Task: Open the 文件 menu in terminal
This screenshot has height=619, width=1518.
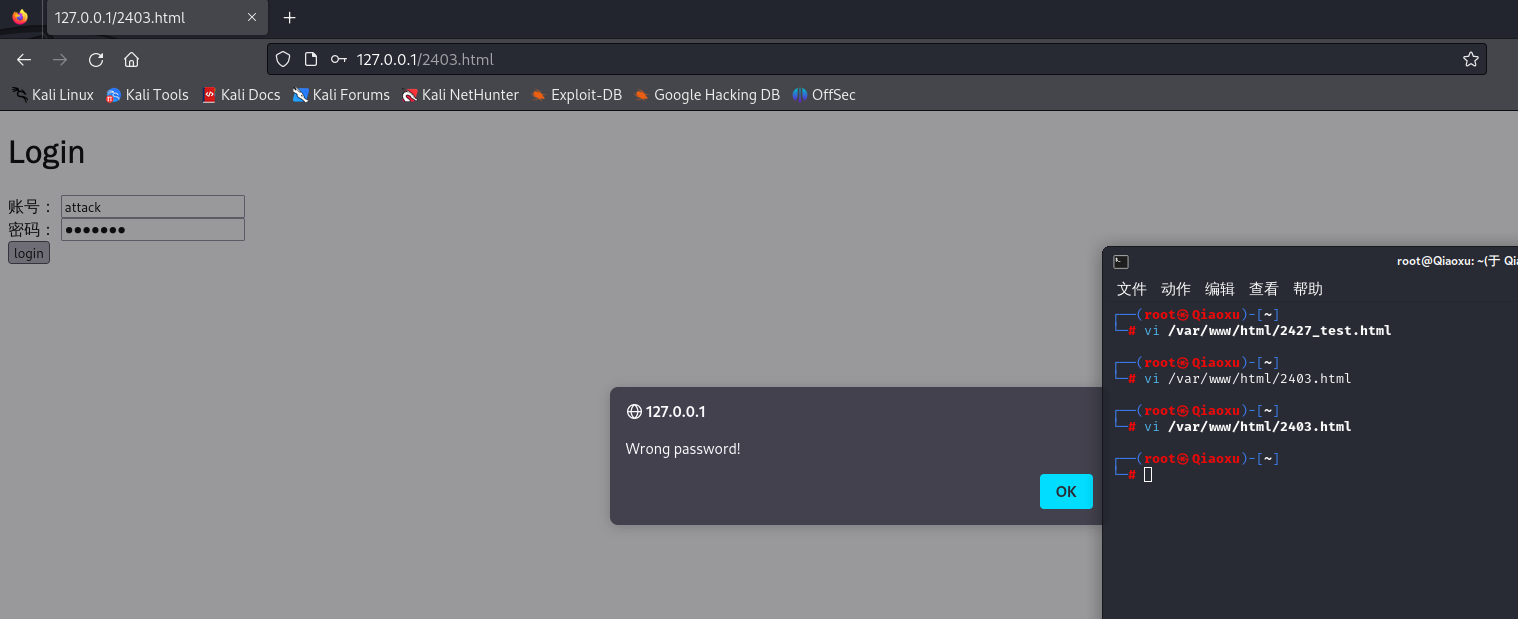Action: point(1131,289)
